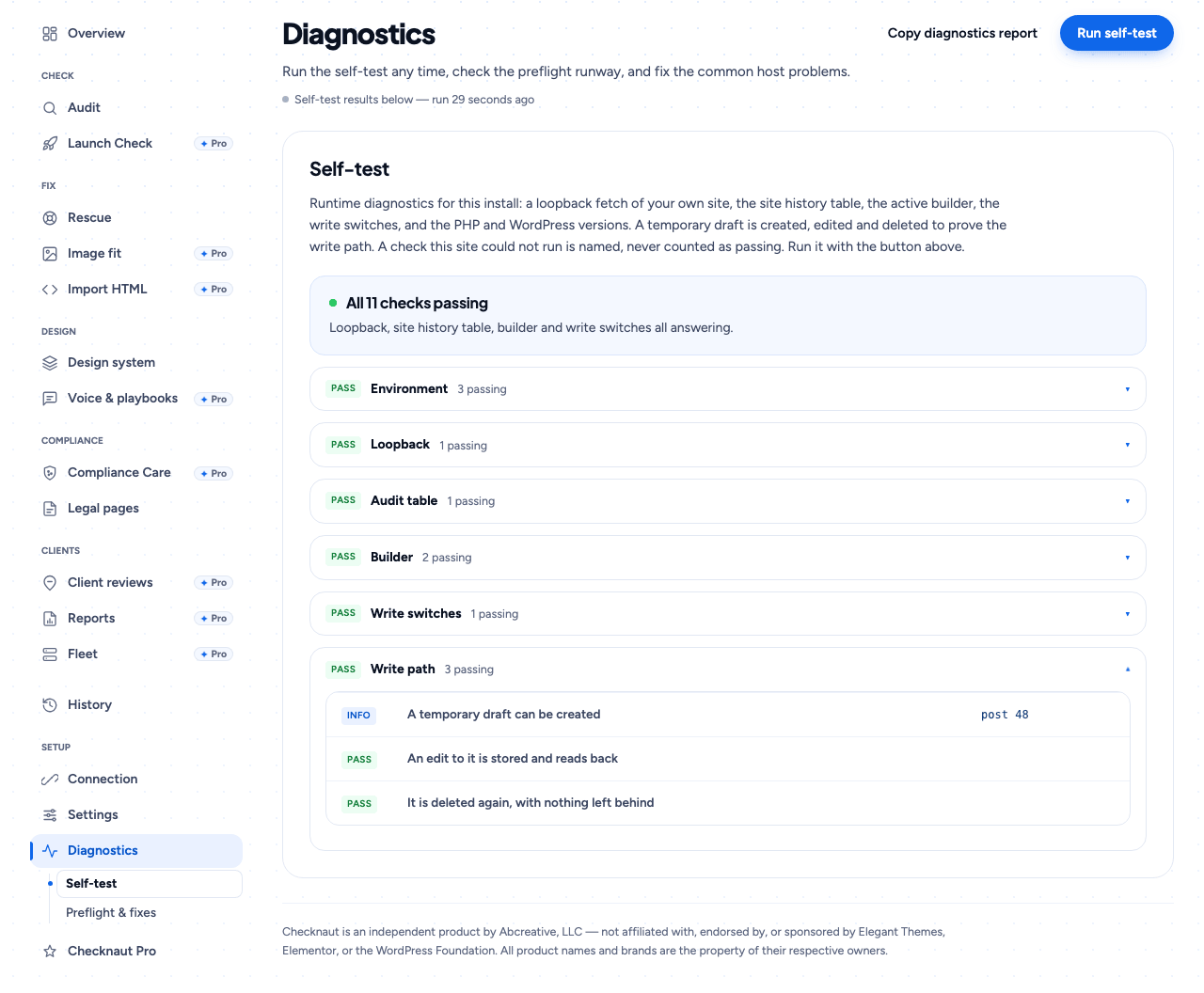Open the Reports page label
The height and width of the screenshot is (993, 1204).
[91, 619]
